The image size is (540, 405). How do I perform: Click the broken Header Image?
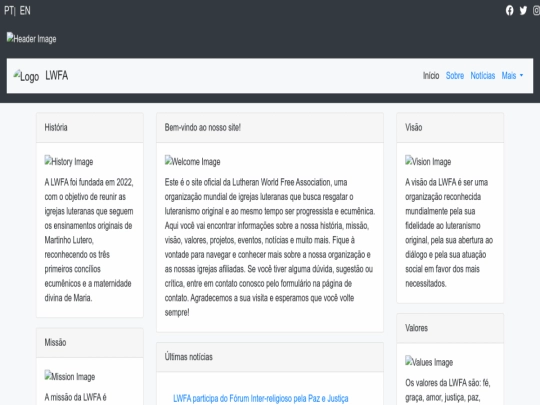point(31,38)
